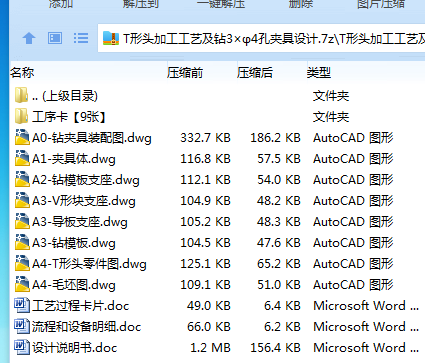
Task: Click the 116.8 KB size value
Action: coord(205,159)
